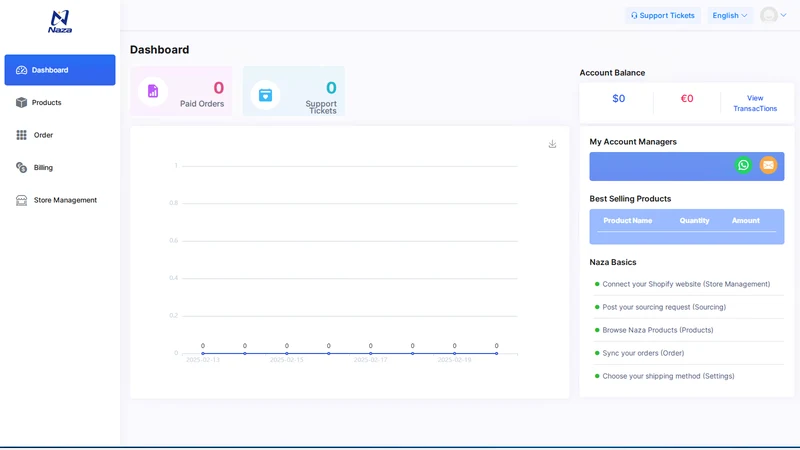
Task: Click the Store Management shop icon
Action: click(21, 200)
